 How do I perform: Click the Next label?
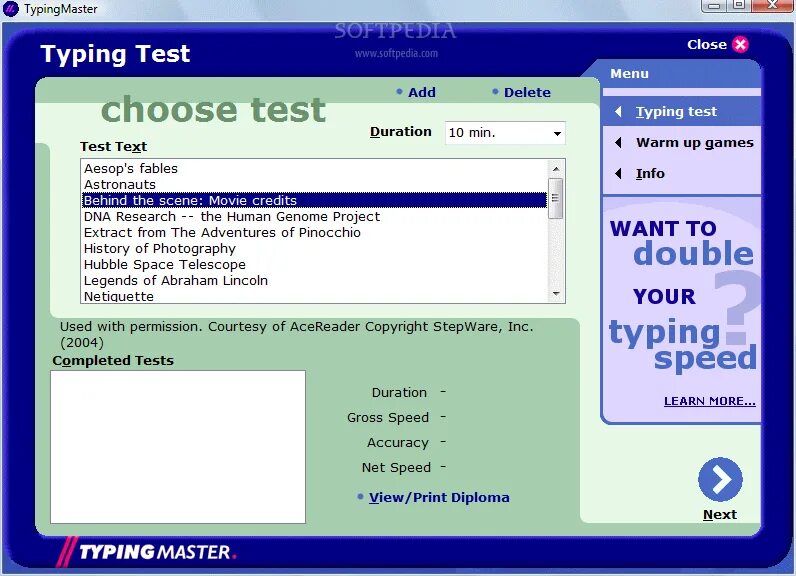pyautogui.click(x=720, y=515)
